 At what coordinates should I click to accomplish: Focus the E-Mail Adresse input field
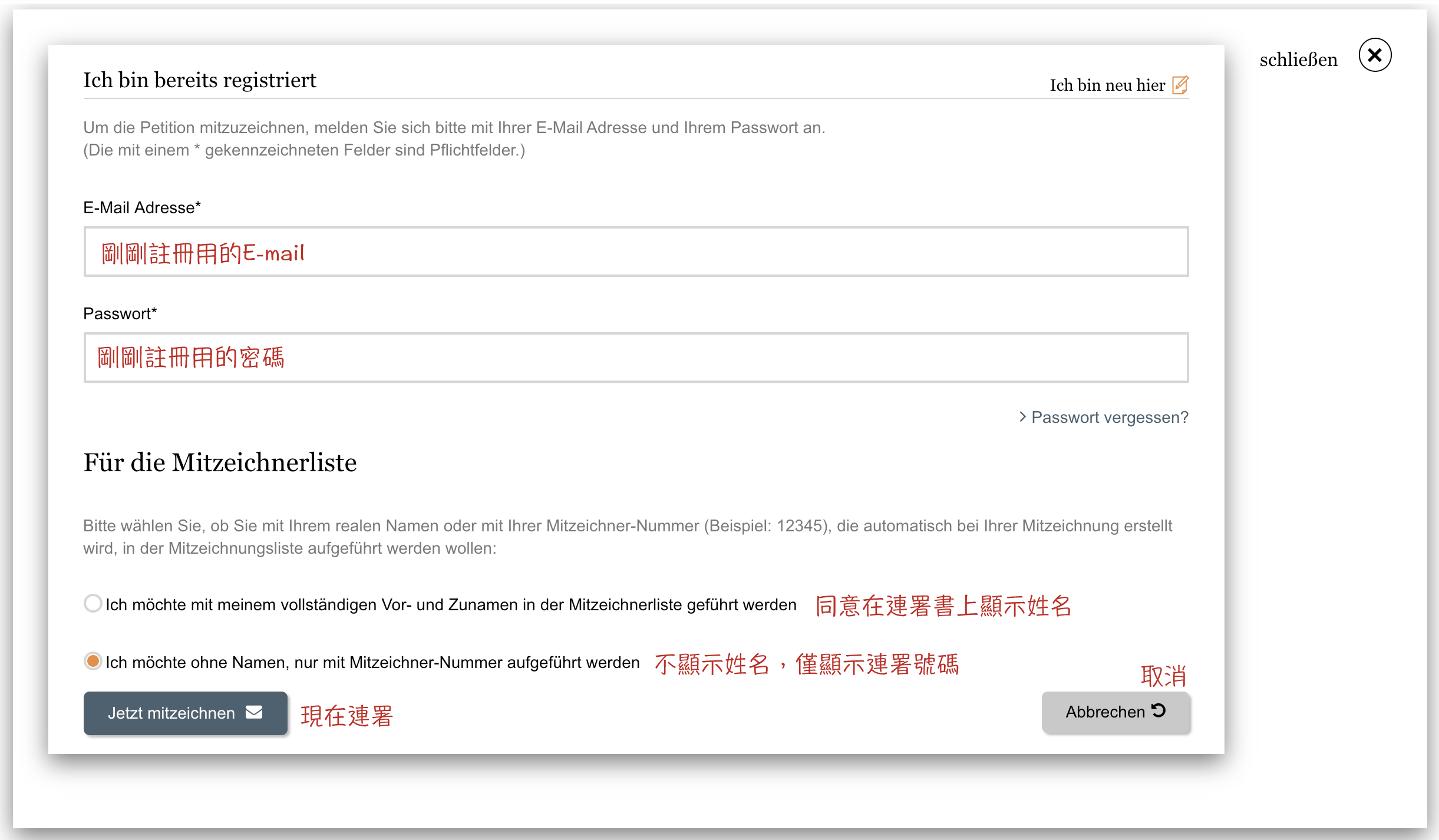pyautogui.click(x=636, y=252)
